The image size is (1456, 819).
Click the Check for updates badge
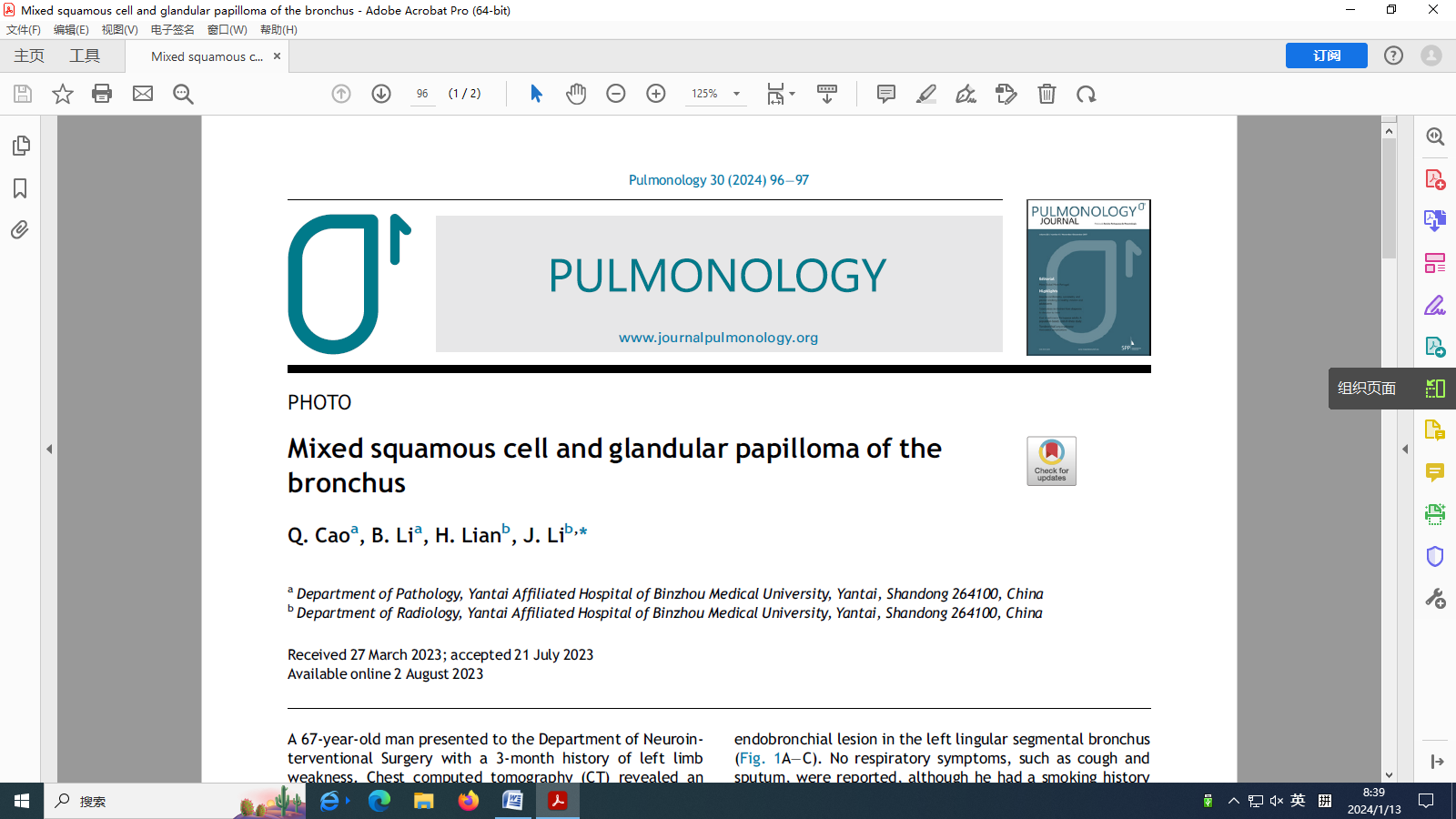[1052, 460]
